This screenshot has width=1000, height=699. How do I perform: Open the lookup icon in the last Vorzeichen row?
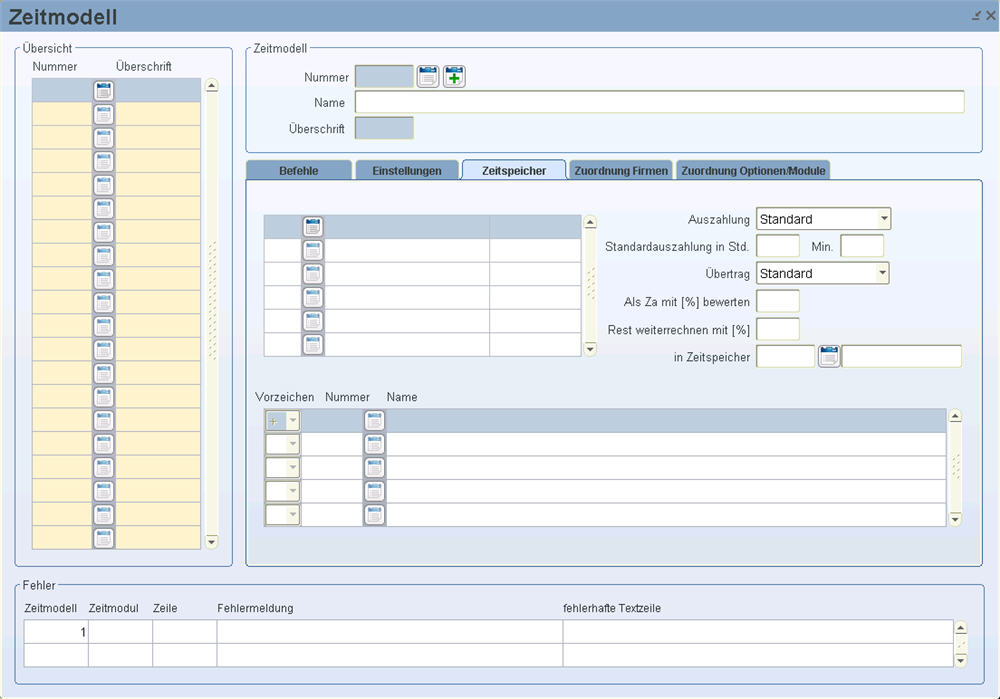tap(374, 515)
